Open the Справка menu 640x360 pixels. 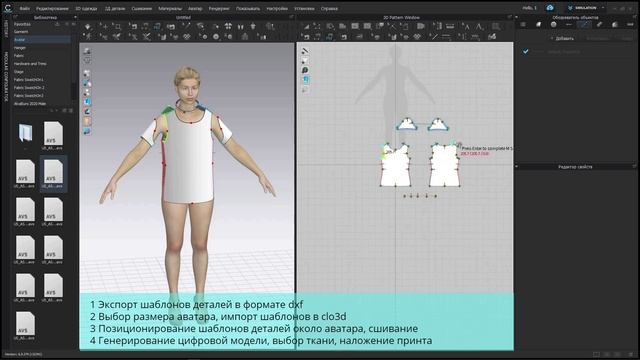tap(329, 8)
